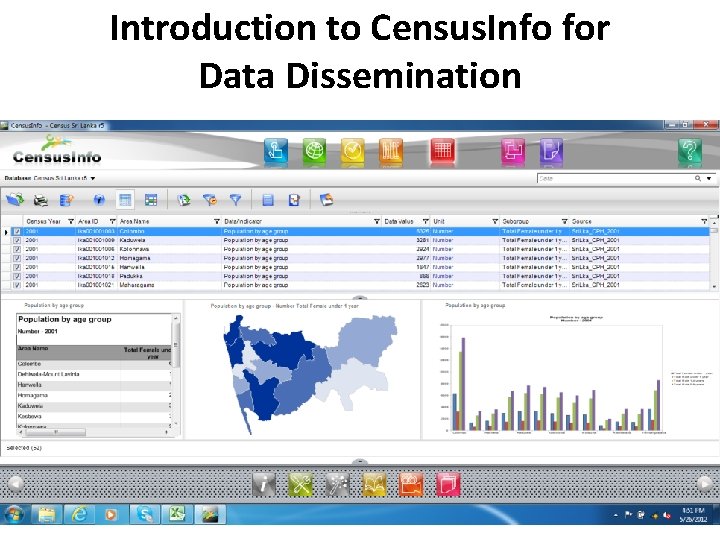Image resolution: width=720 pixels, height=540 pixels.
Task: Open the Source column filter
Action: point(704,221)
